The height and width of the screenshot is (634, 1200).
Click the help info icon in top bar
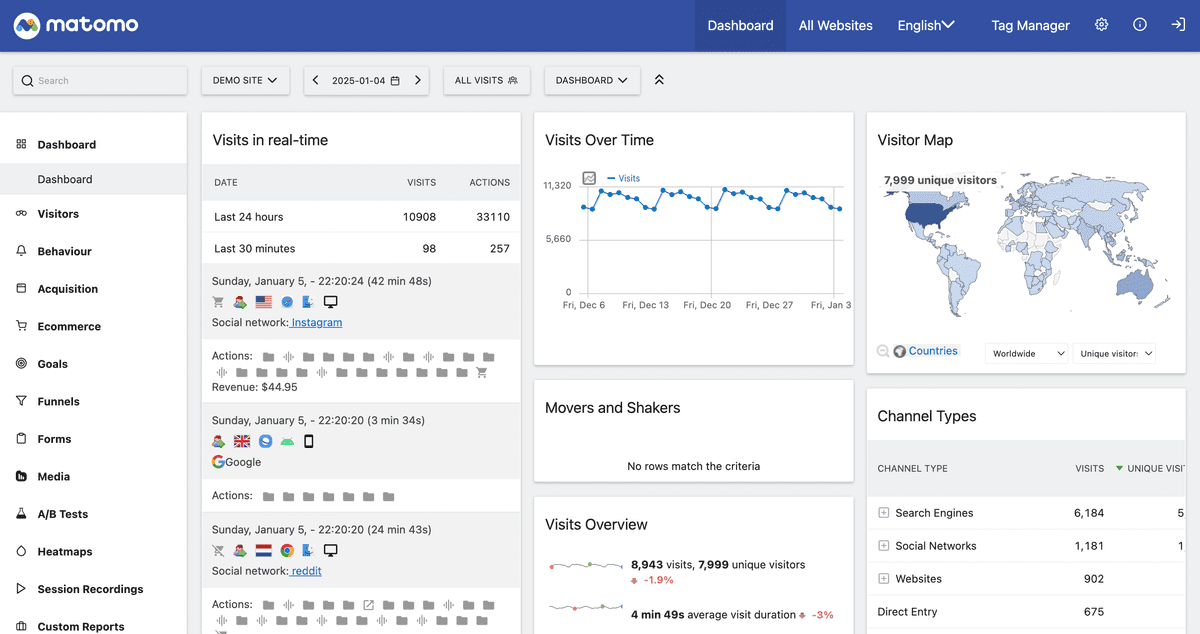pyautogui.click(x=1139, y=24)
